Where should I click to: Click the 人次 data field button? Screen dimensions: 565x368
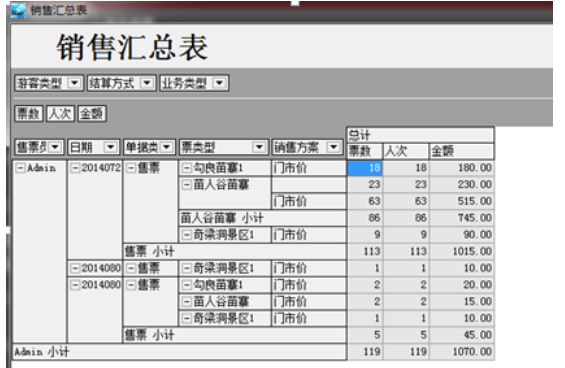point(60,114)
